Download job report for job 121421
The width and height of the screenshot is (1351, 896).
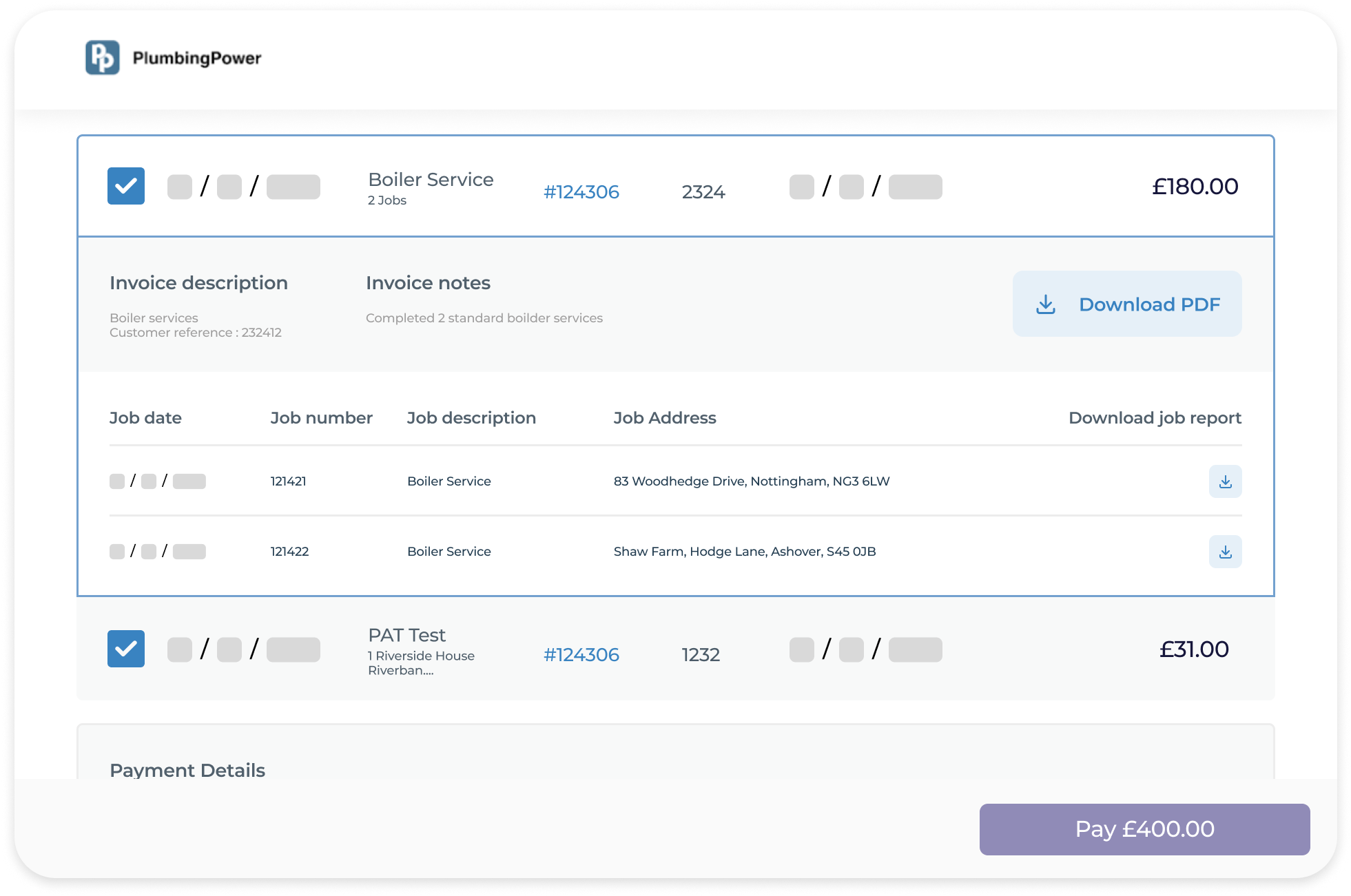coord(1225,481)
